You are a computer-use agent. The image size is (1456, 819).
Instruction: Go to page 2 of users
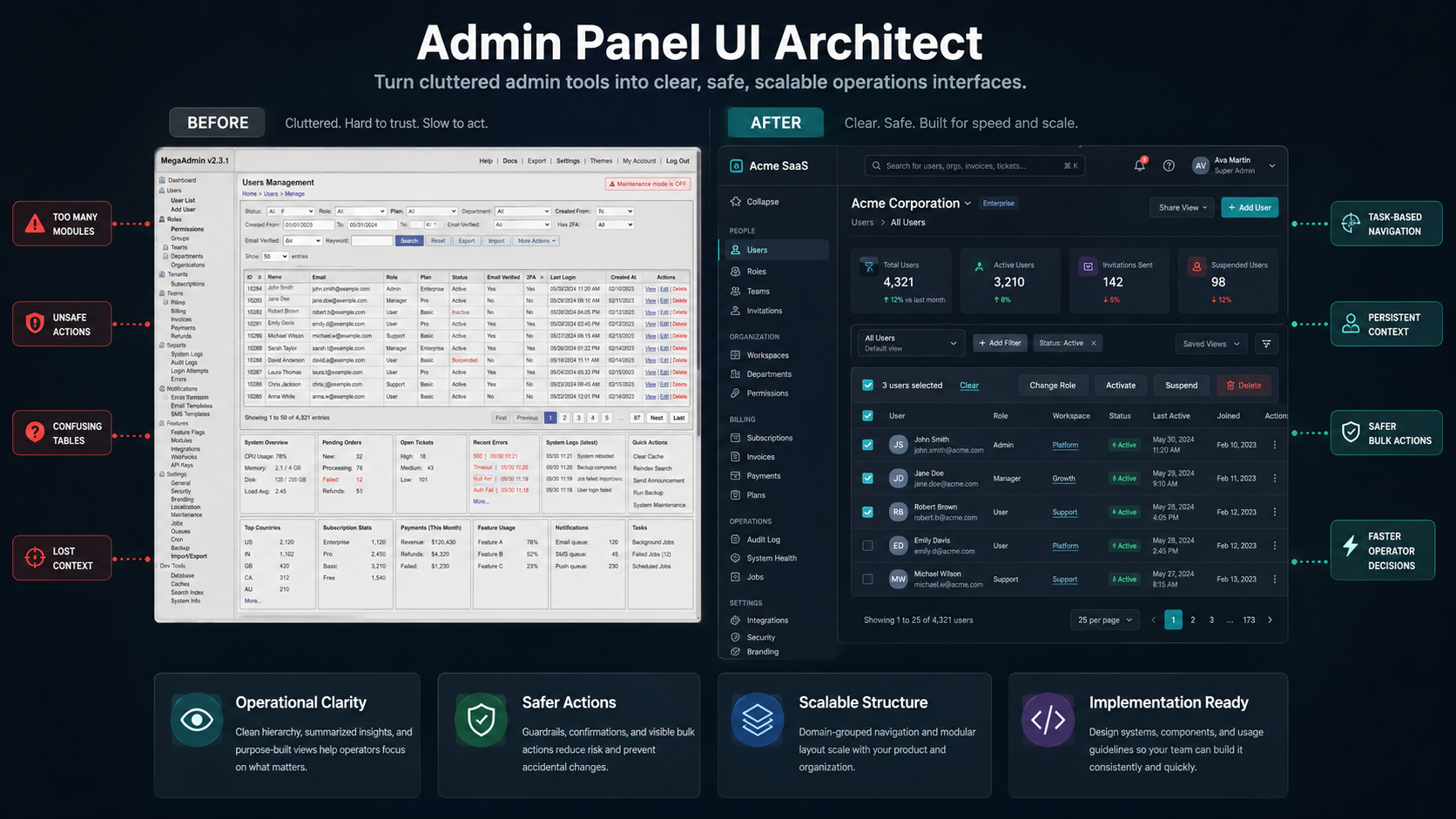[x=1192, y=620]
